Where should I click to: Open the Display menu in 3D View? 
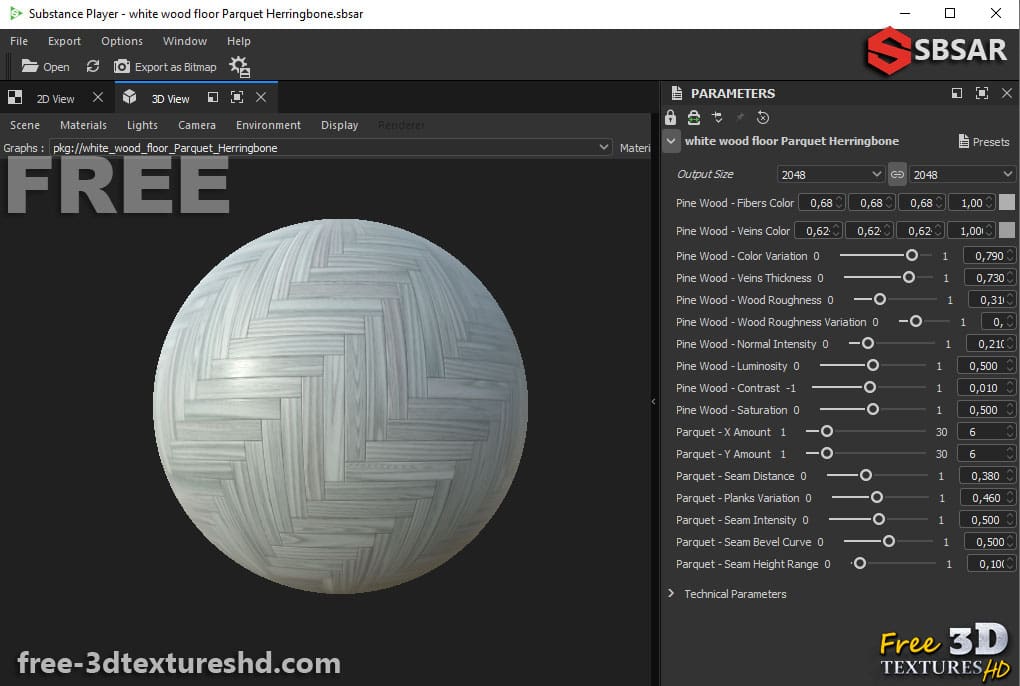[340, 125]
